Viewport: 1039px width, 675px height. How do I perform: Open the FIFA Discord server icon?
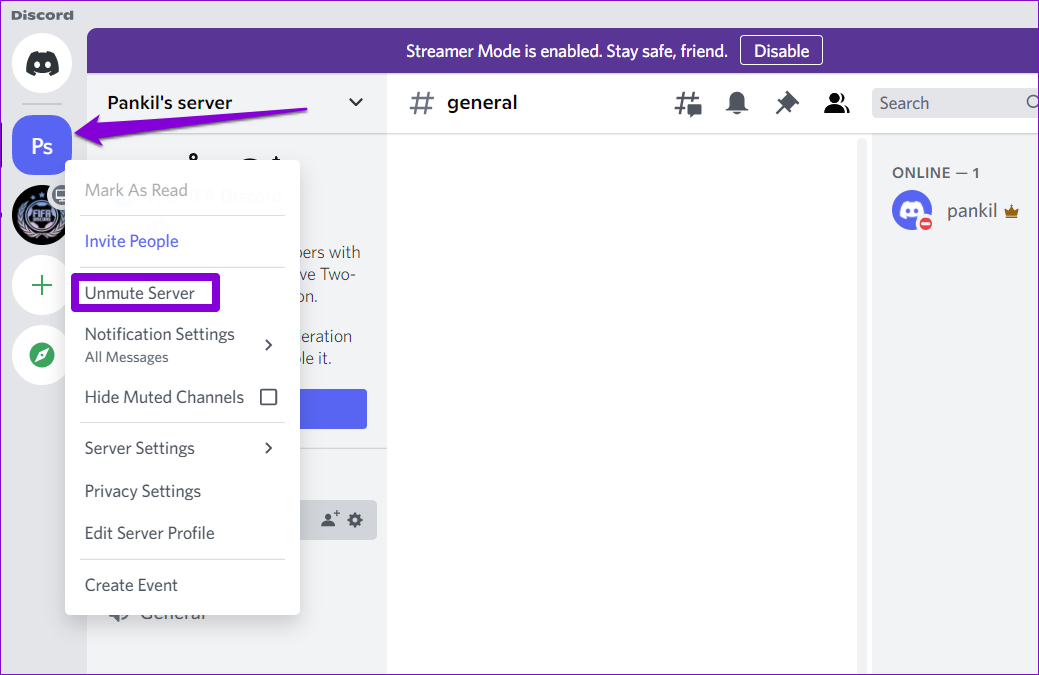point(39,215)
